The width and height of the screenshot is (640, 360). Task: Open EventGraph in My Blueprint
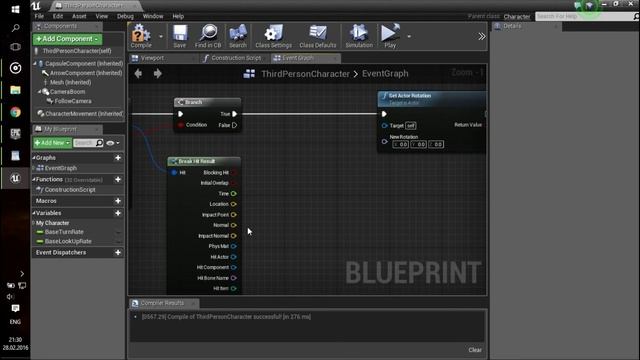point(60,168)
